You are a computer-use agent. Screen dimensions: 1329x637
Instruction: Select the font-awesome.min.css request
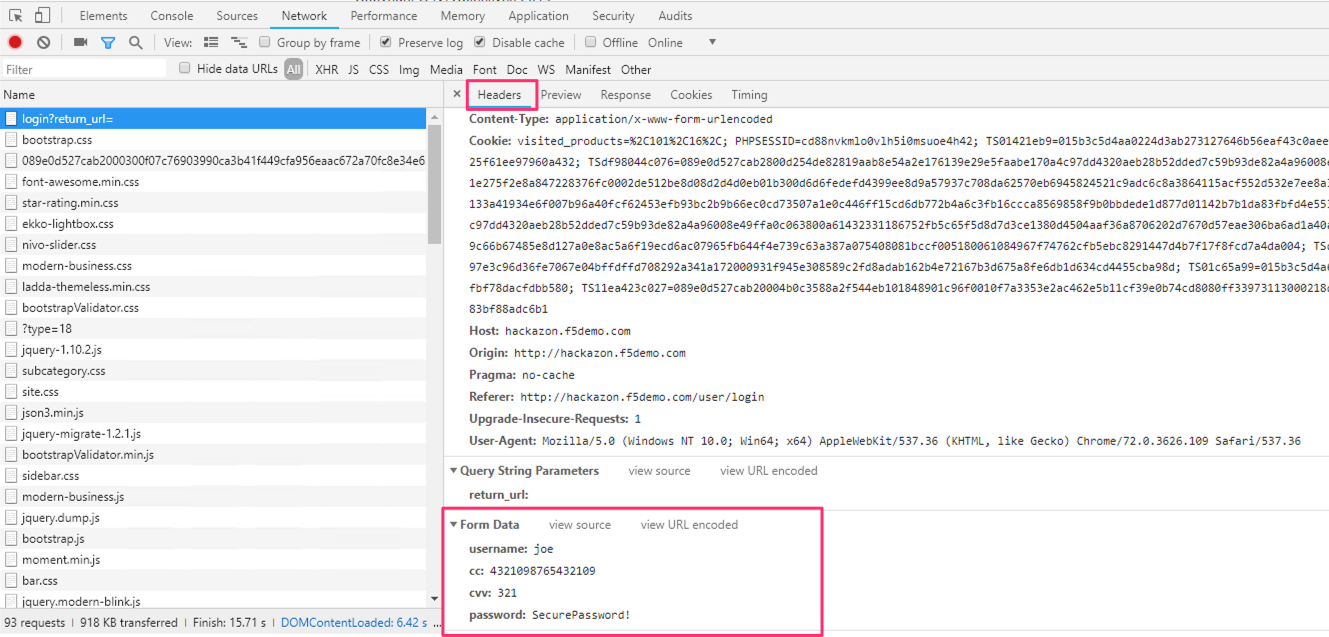click(x=214, y=181)
